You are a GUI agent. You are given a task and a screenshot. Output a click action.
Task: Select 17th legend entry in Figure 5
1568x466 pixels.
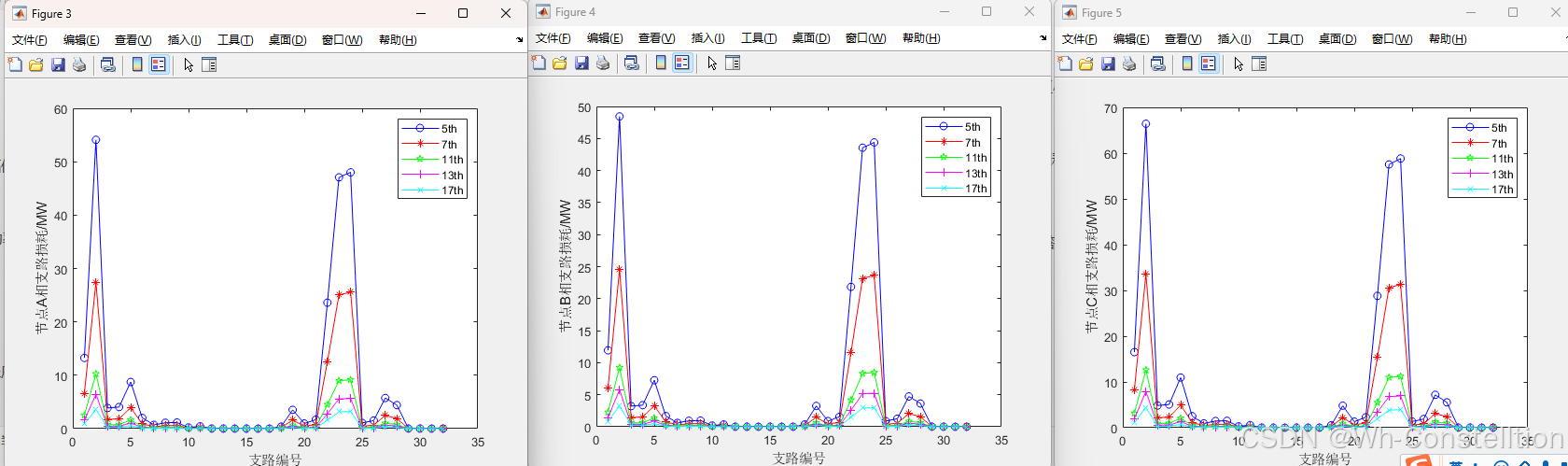[x=1482, y=190]
